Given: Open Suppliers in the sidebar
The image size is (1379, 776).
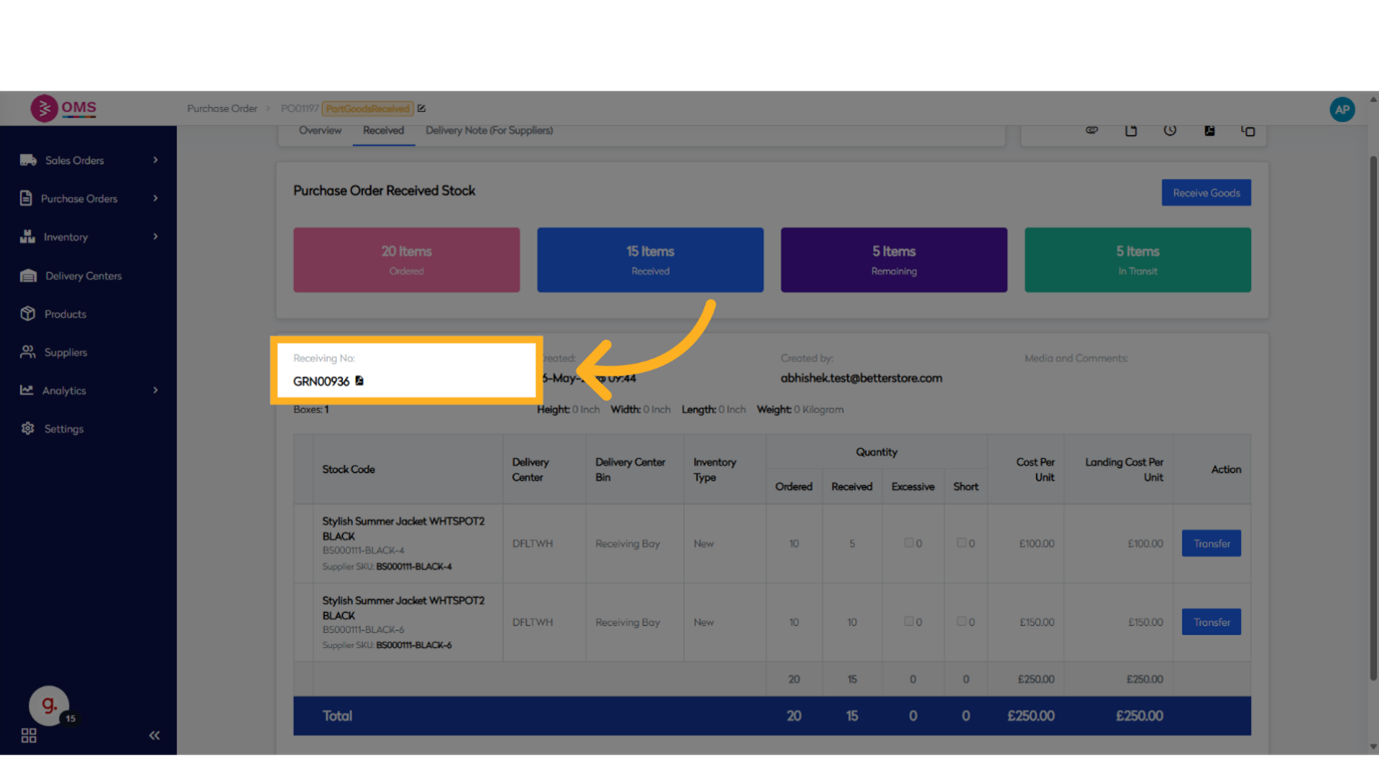Looking at the screenshot, I should (66, 352).
